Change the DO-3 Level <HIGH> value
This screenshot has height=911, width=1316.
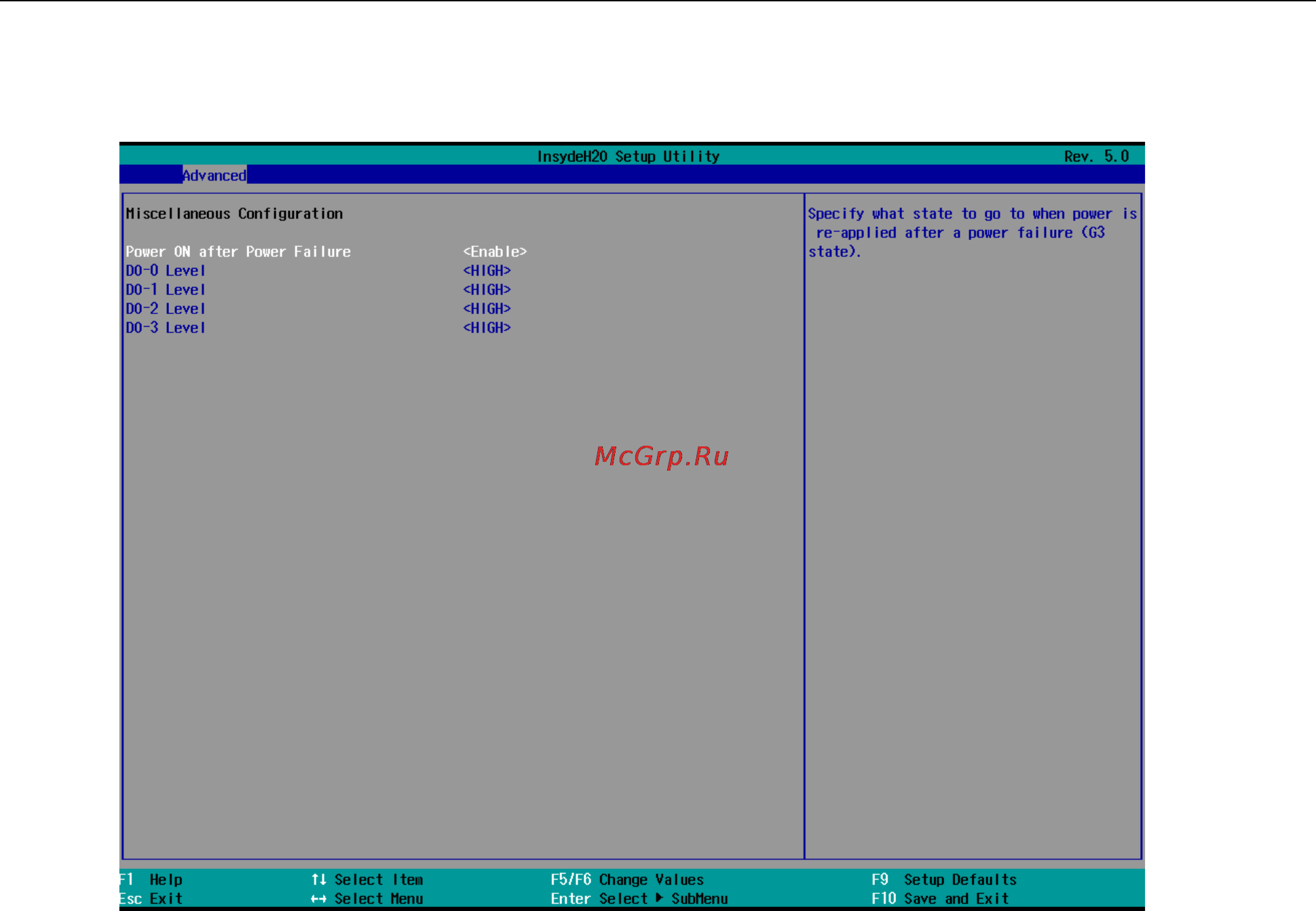[x=487, y=328]
